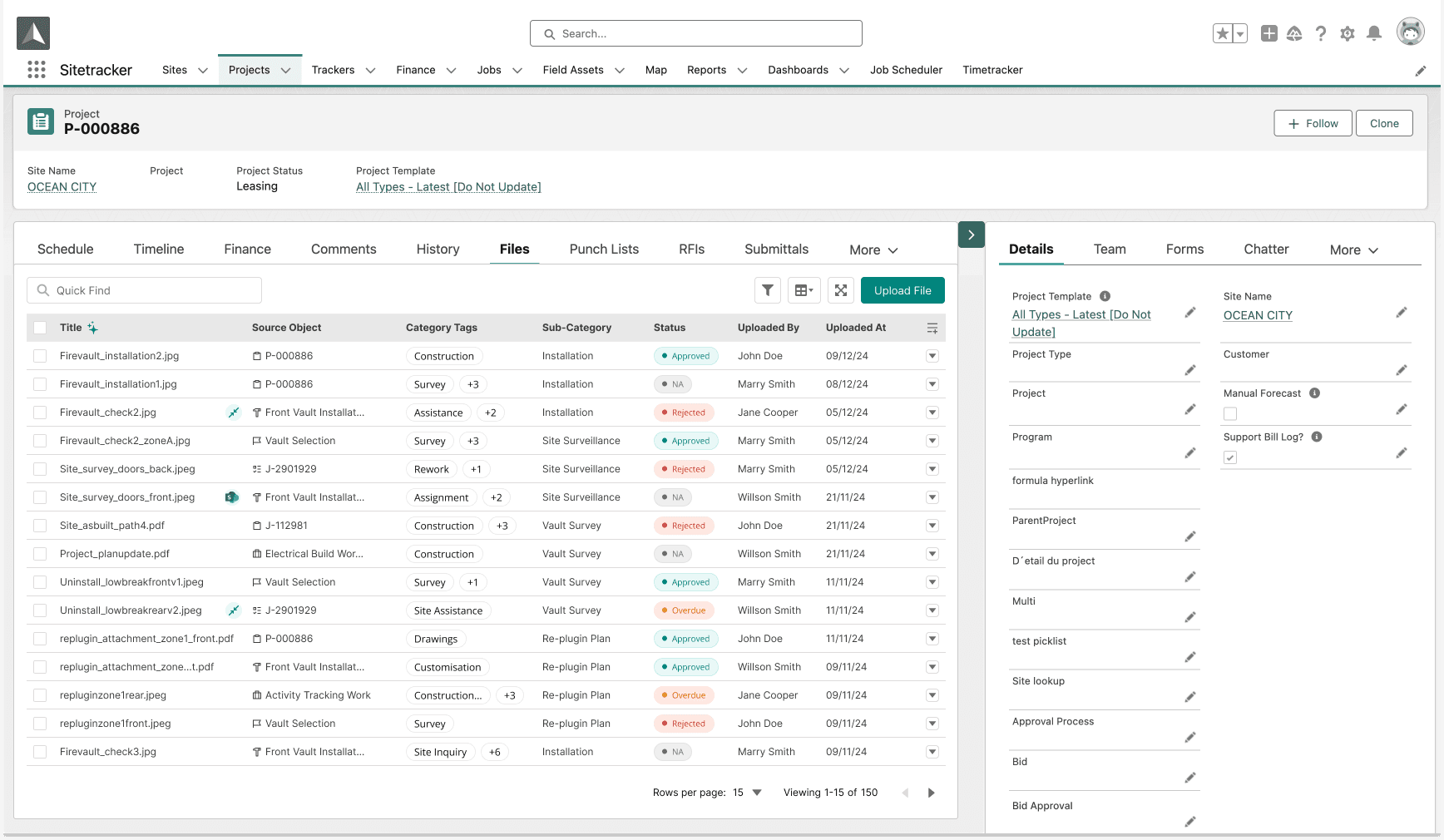Open the table view selector dropdown
Screen dimensions: 1444x840
[x=804, y=290]
